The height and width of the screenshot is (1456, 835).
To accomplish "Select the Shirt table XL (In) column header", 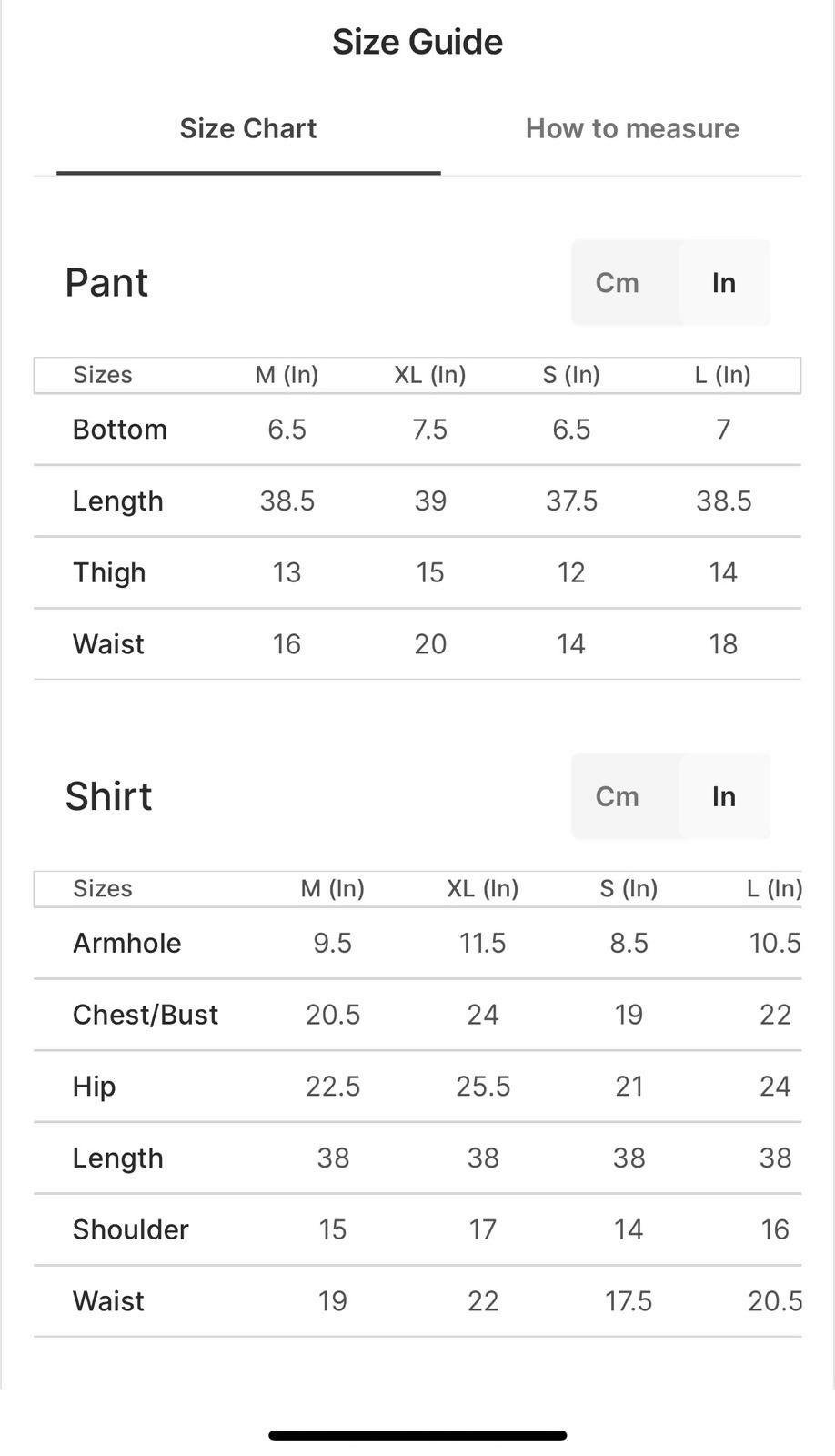I will [x=483, y=888].
